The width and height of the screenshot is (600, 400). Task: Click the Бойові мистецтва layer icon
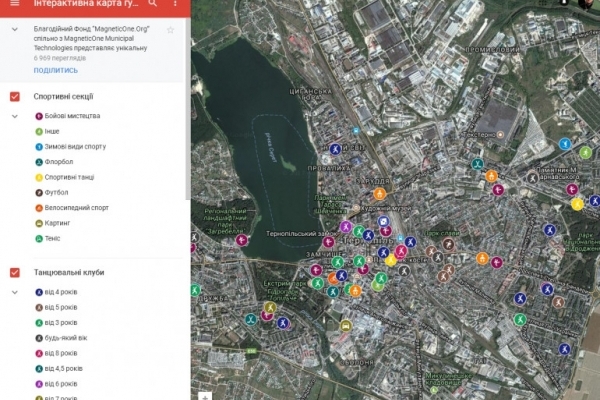(39, 116)
